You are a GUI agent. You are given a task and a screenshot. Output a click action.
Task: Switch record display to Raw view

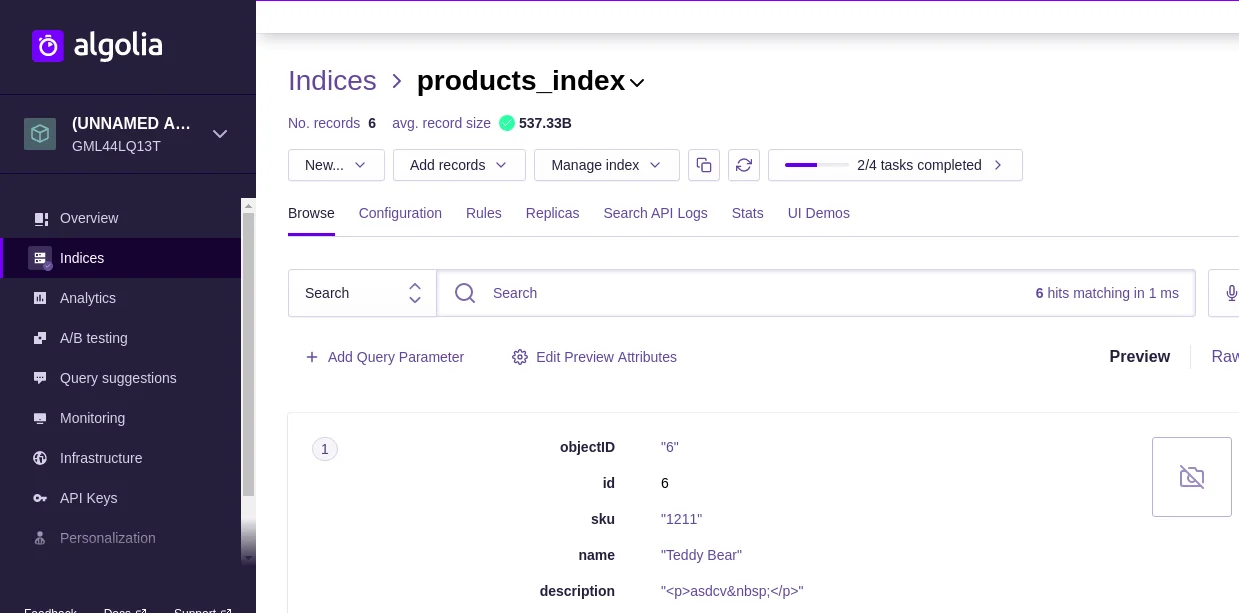point(1226,357)
